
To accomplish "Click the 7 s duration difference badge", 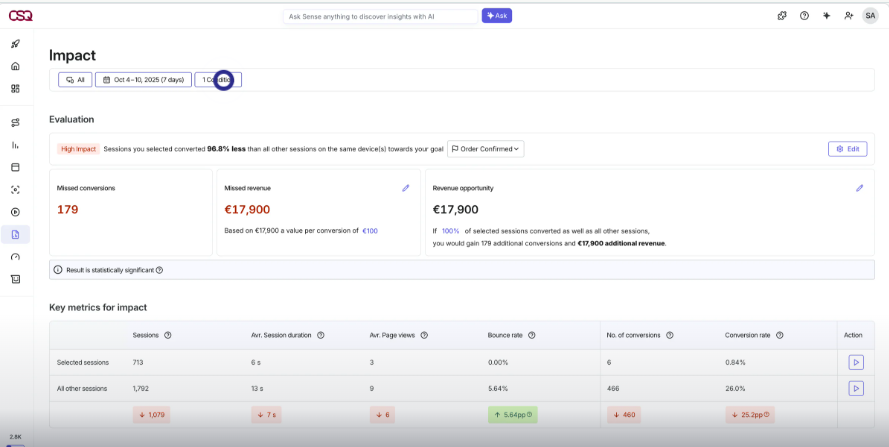I will click(266, 415).
